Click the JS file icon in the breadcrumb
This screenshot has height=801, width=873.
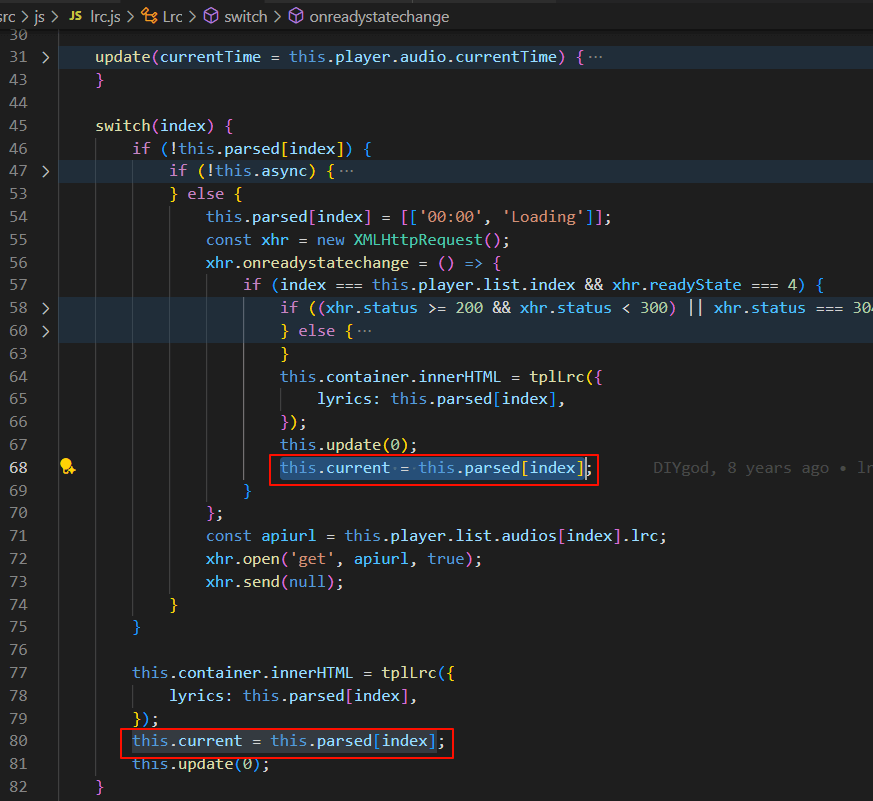(75, 16)
